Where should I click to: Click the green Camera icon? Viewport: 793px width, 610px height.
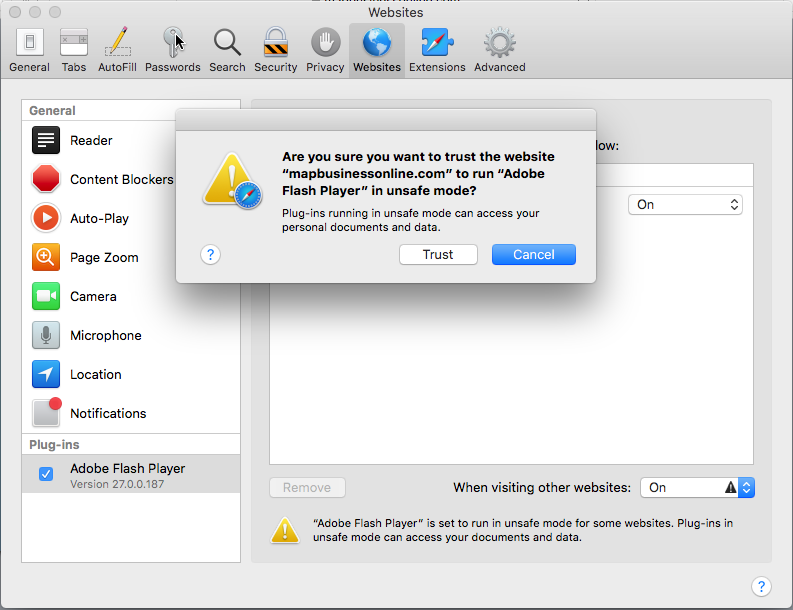click(x=46, y=296)
